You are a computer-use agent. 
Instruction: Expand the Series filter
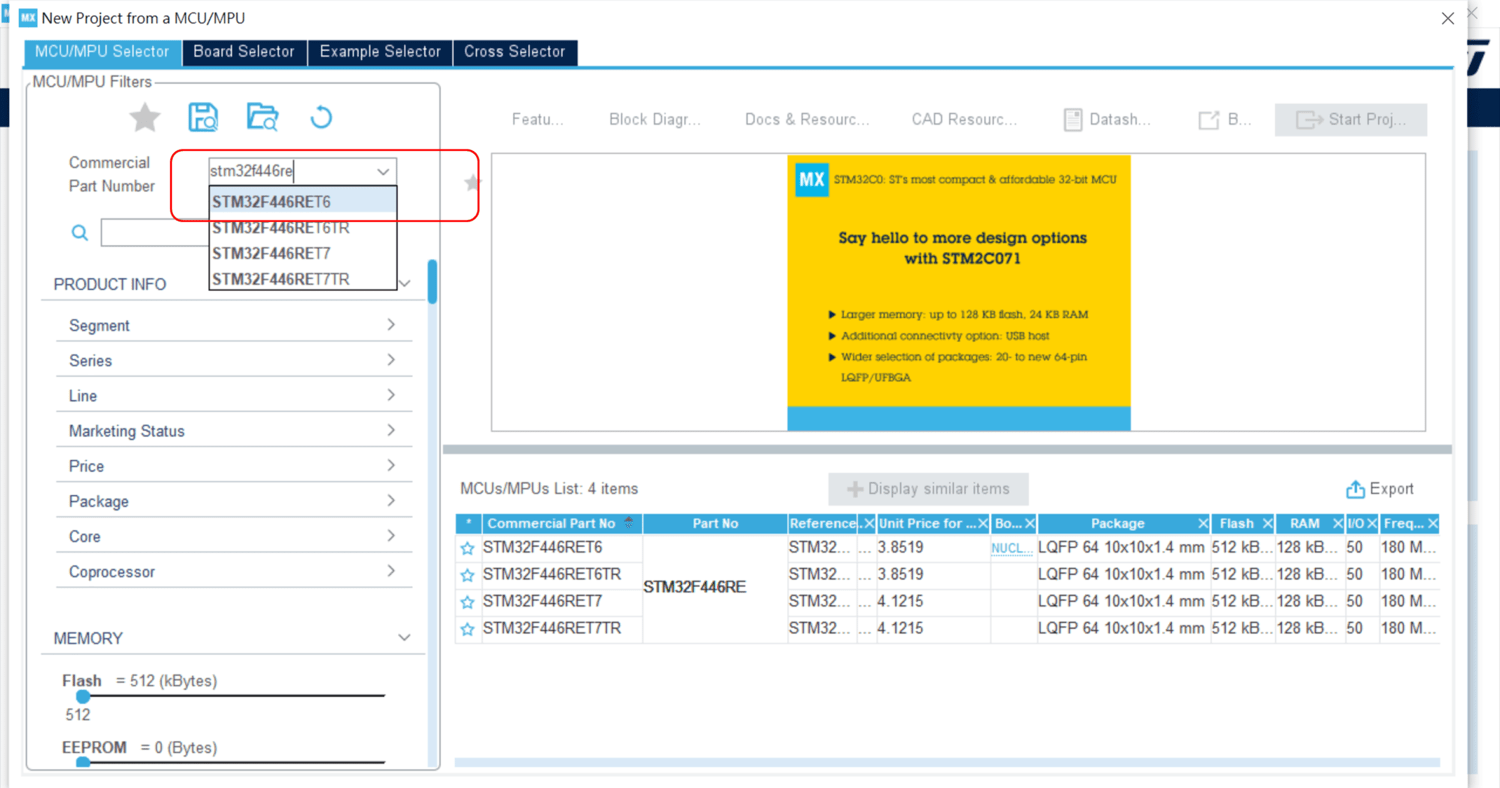[391, 360]
